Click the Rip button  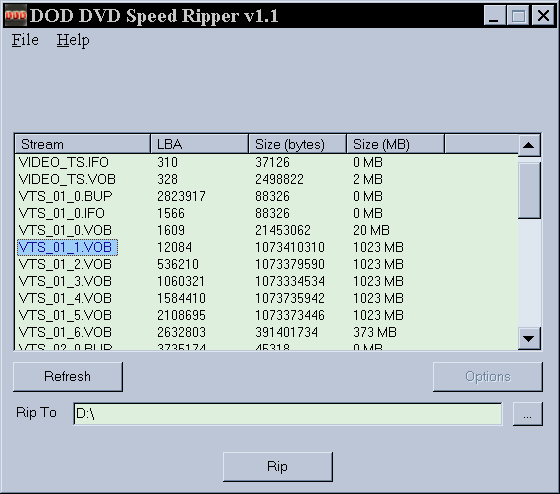[x=278, y=466]
